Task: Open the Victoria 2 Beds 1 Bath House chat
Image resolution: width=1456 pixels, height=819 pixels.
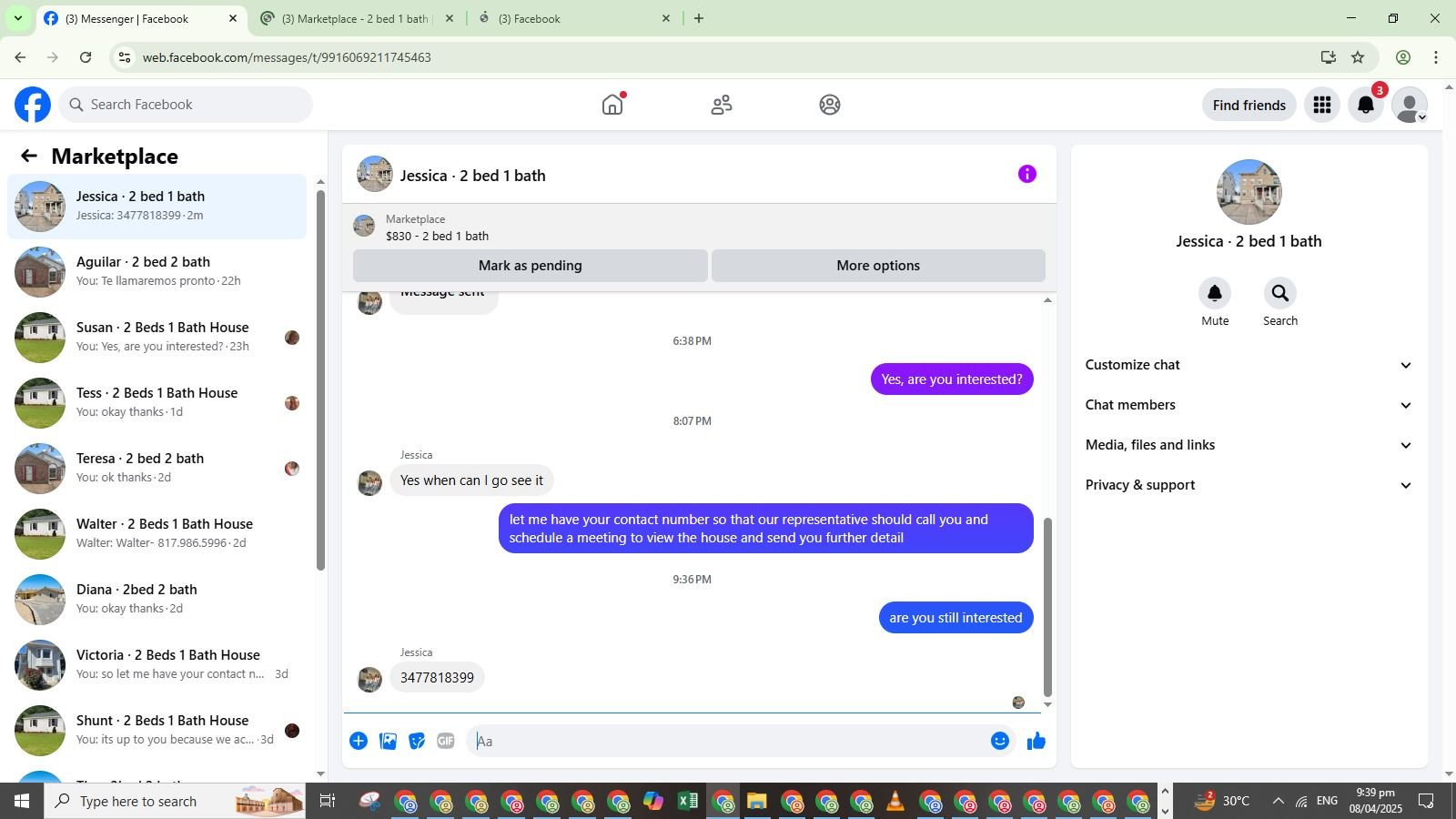Action: click(x=157, y=665)
